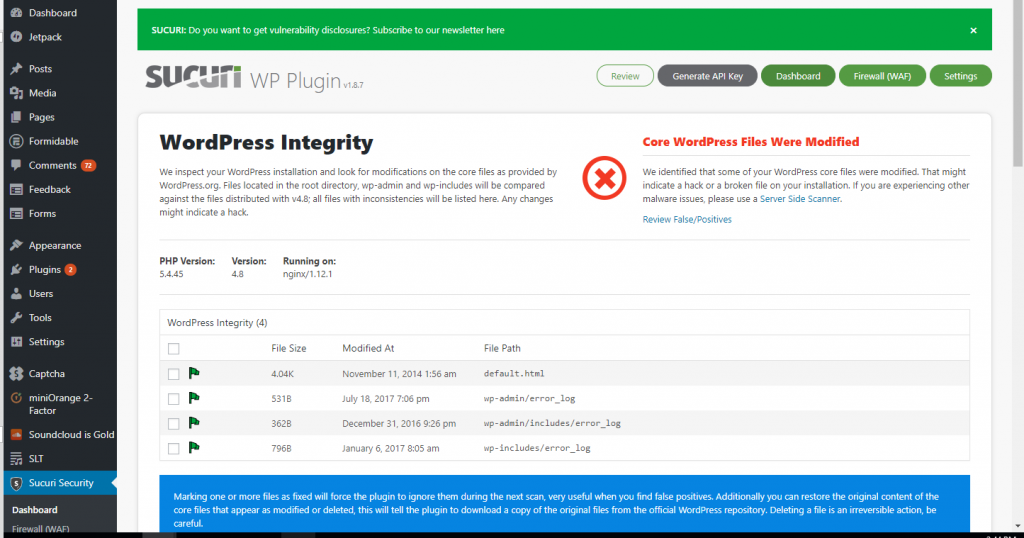Click the Tools wrench icon
1024x538 pixels.
point(16,318)
